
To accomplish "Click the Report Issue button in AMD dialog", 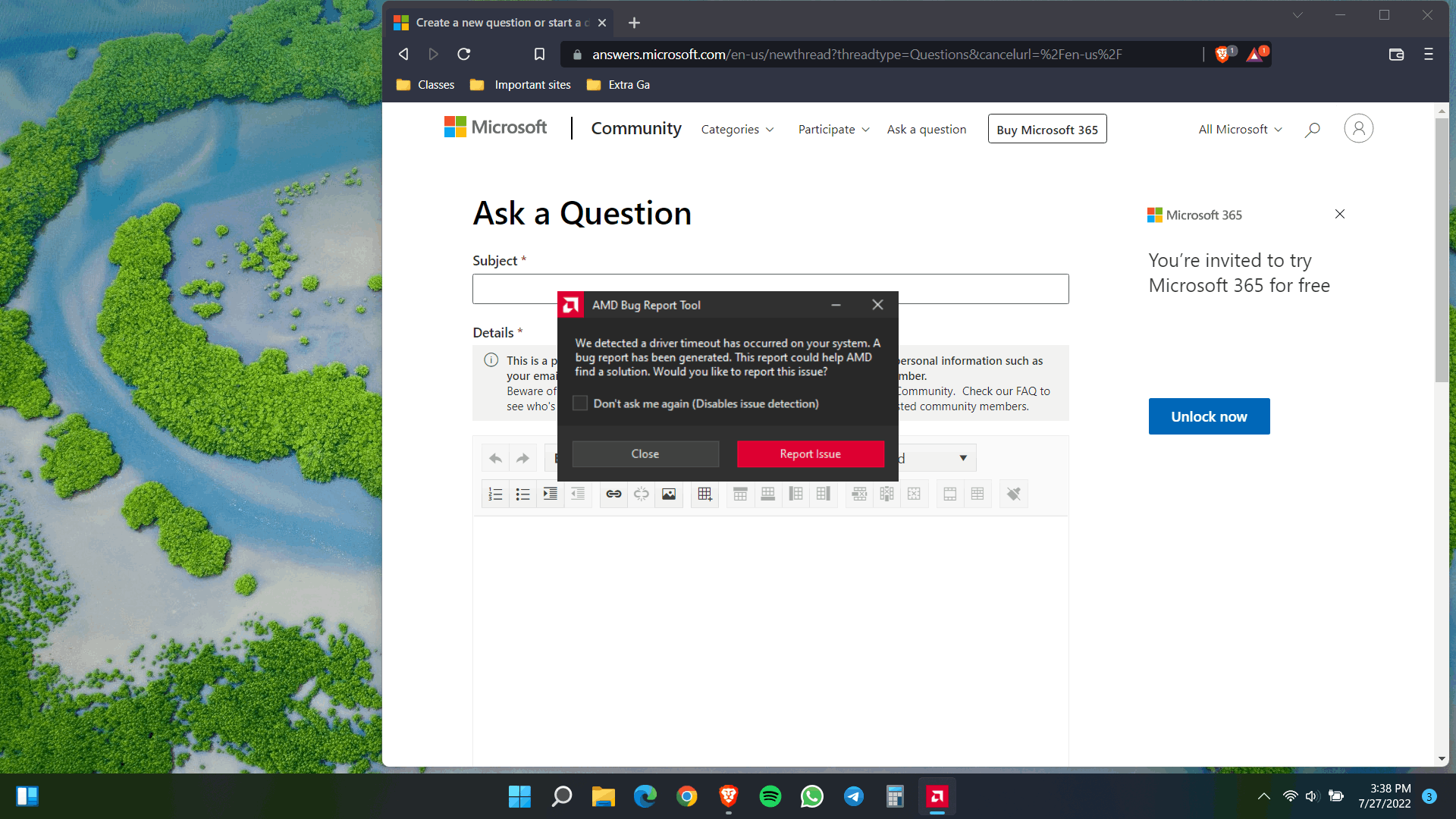I will [x=810, y=454].
